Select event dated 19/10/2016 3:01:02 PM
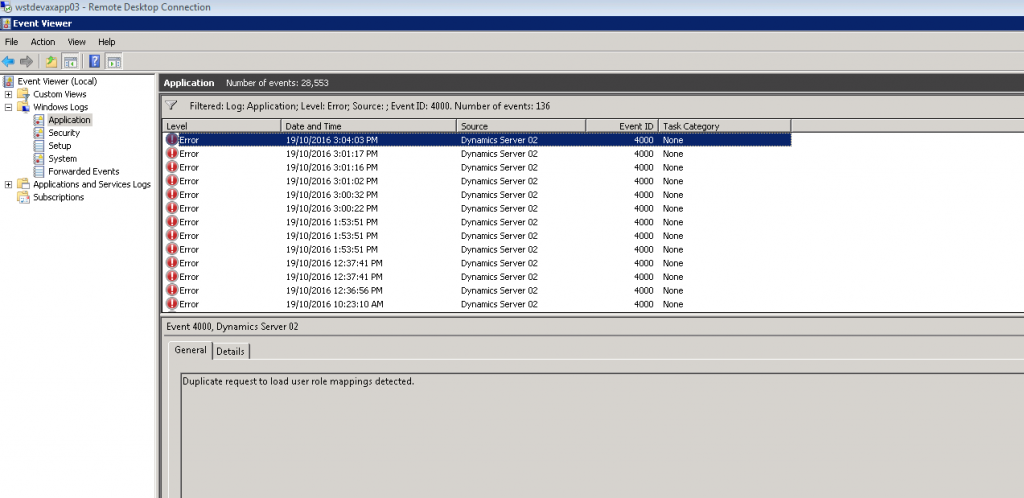 477,181
